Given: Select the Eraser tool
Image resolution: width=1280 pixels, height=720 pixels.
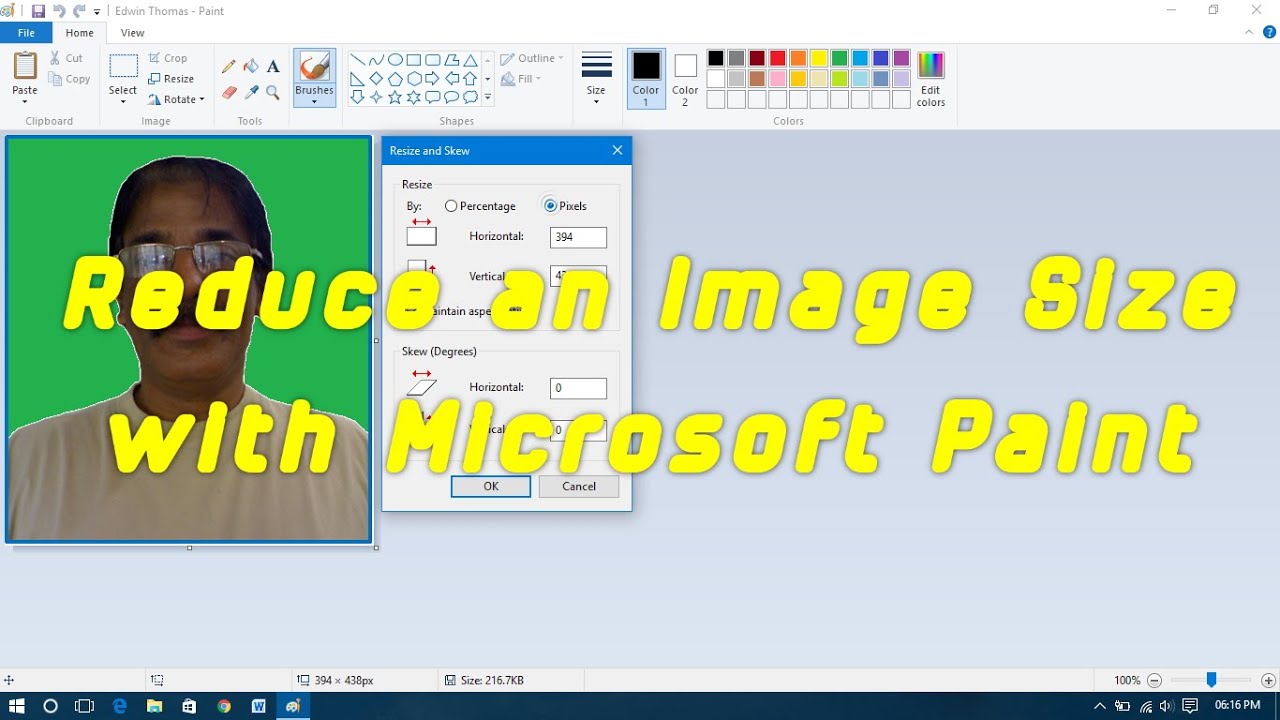Looking at the screenshot, I should tap(229, 92).
